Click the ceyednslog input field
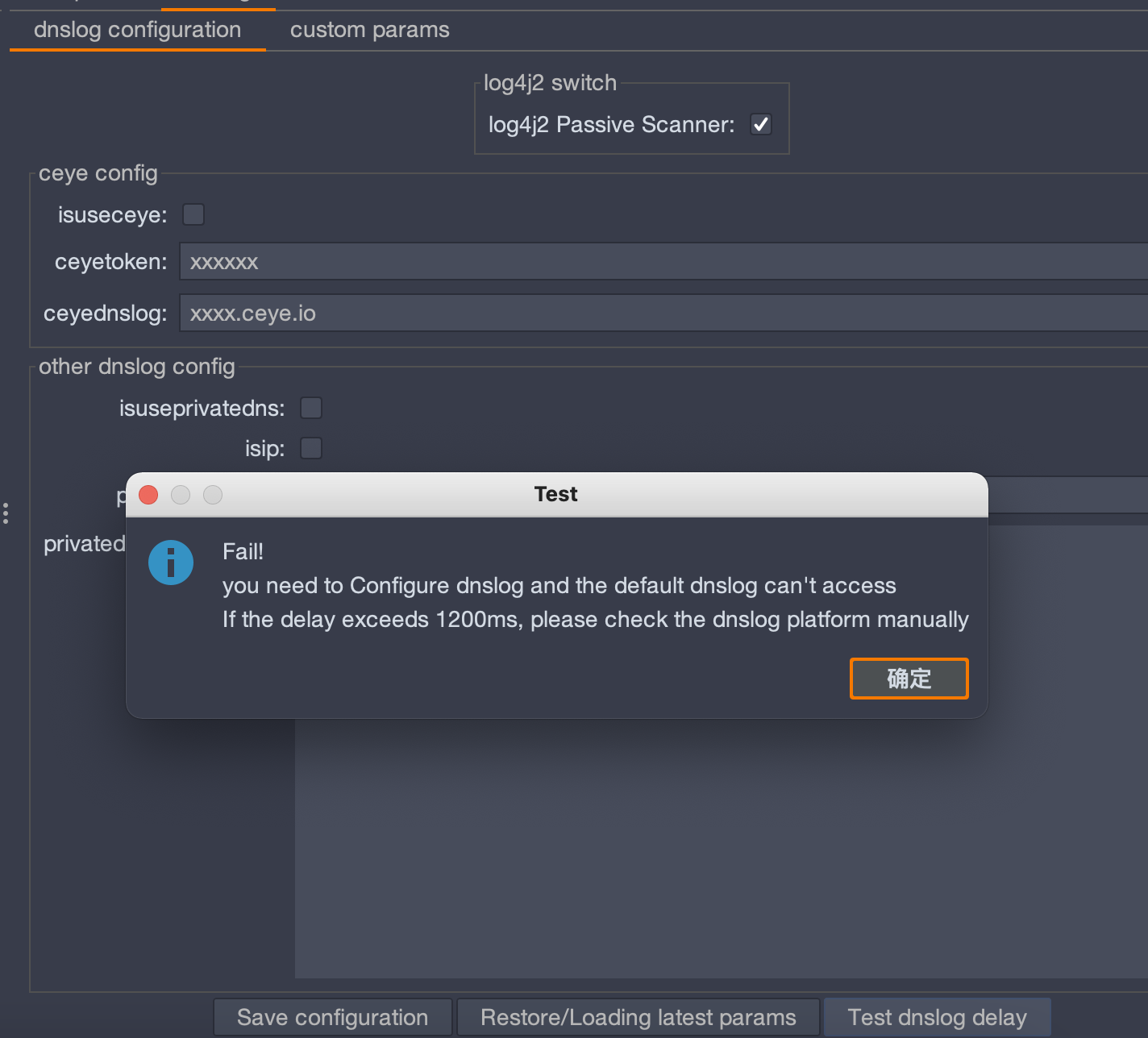Image resolution: width=1148 pixels, height=1038 pixels. click(x=663, y=313)
